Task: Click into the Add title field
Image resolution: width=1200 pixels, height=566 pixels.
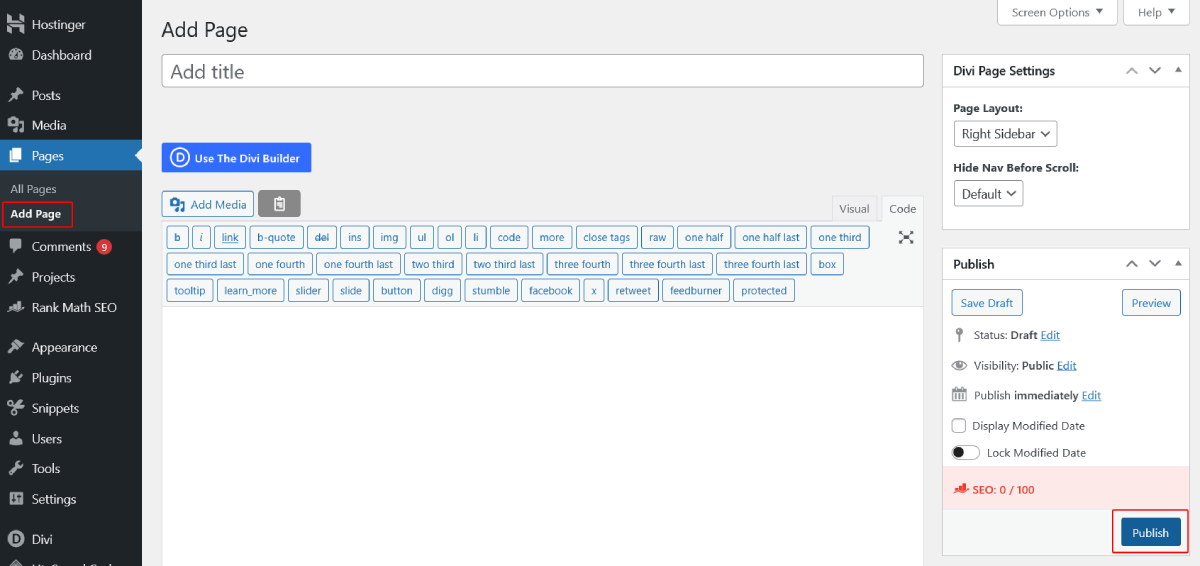Action: tap(542, 71)
